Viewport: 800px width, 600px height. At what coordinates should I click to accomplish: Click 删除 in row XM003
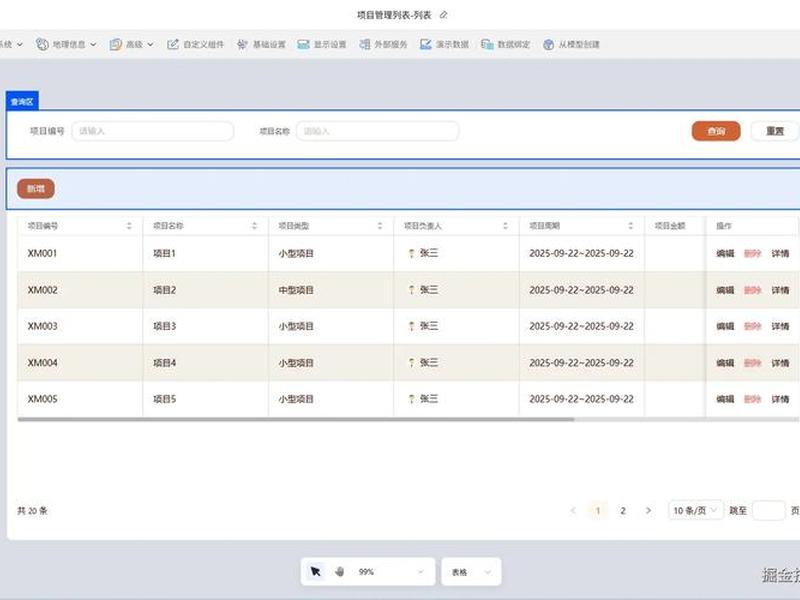pos(753,326)
